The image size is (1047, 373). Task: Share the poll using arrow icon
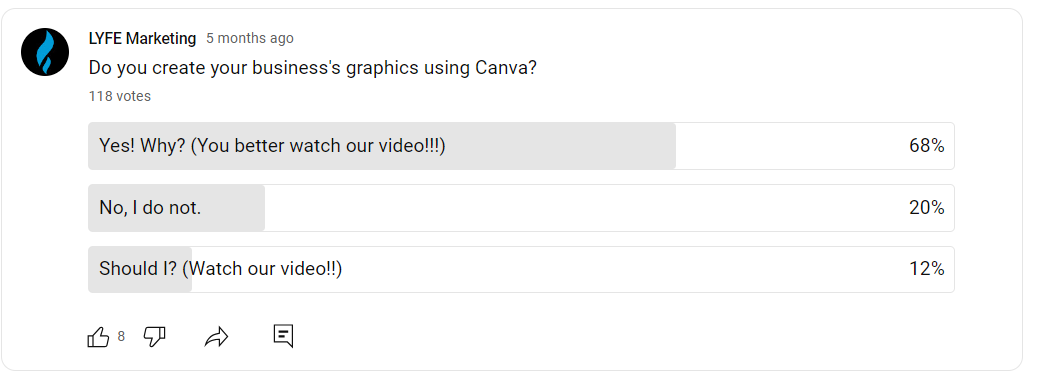[x=216, y=337]
